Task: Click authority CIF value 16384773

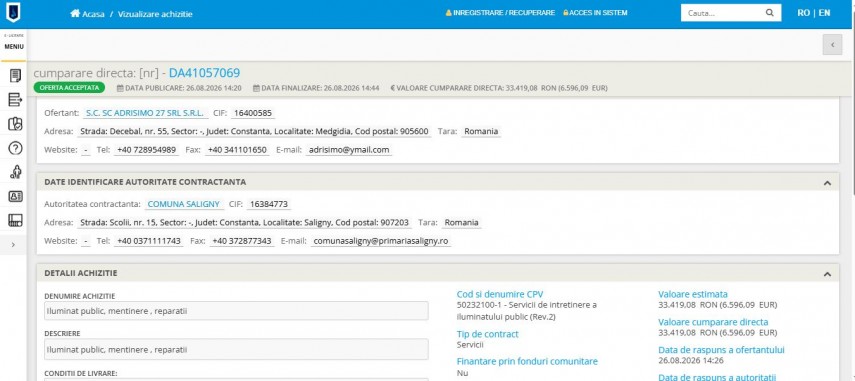Action: pyautogui.click(x=268, y=205)
